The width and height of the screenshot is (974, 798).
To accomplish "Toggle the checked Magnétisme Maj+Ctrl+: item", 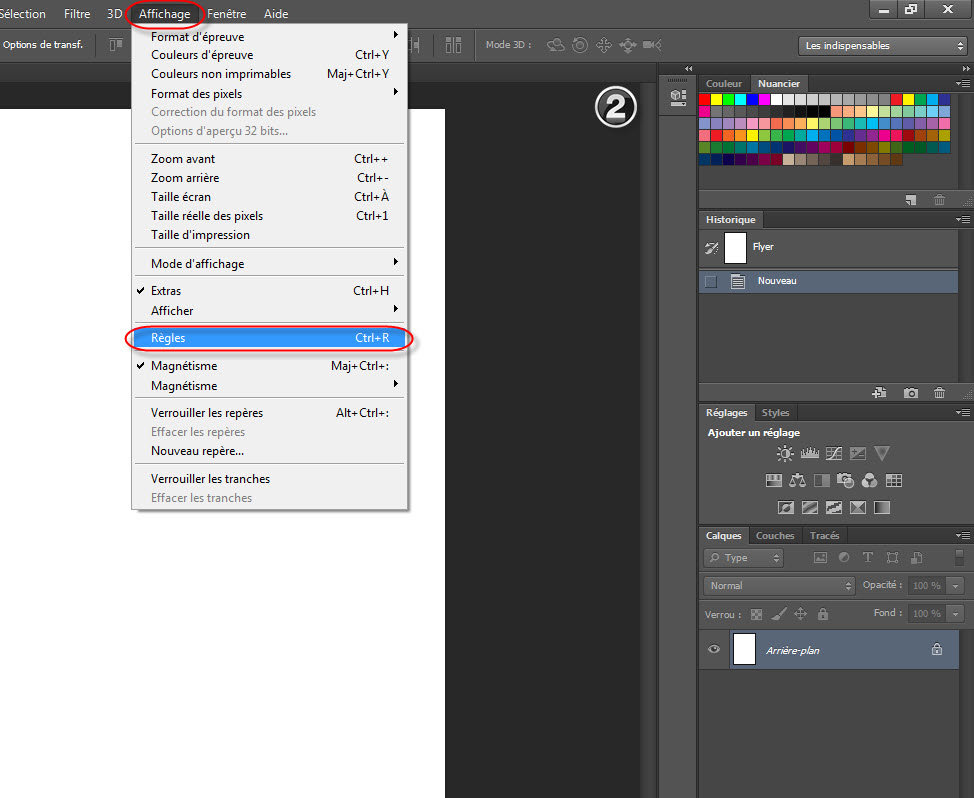I will coord(270,366).
